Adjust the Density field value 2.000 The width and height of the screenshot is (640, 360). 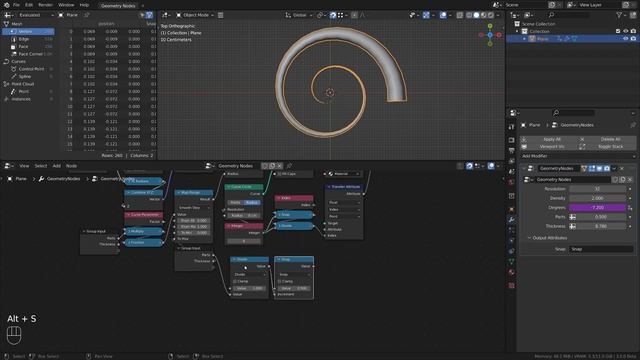597,198
